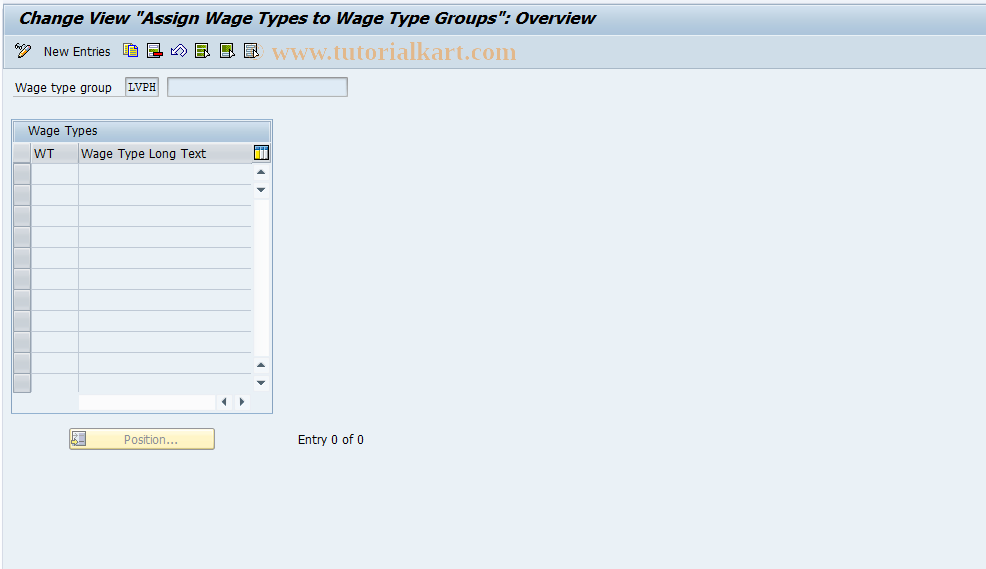The height and width of the screenshot is (569, 986).
Task: Select the last table row selector
Action: click(x=22, y=384)
